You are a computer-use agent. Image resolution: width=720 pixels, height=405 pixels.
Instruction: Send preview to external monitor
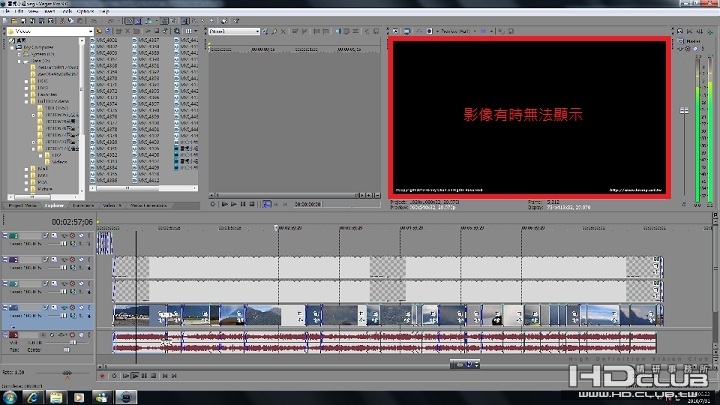(407, 31)
